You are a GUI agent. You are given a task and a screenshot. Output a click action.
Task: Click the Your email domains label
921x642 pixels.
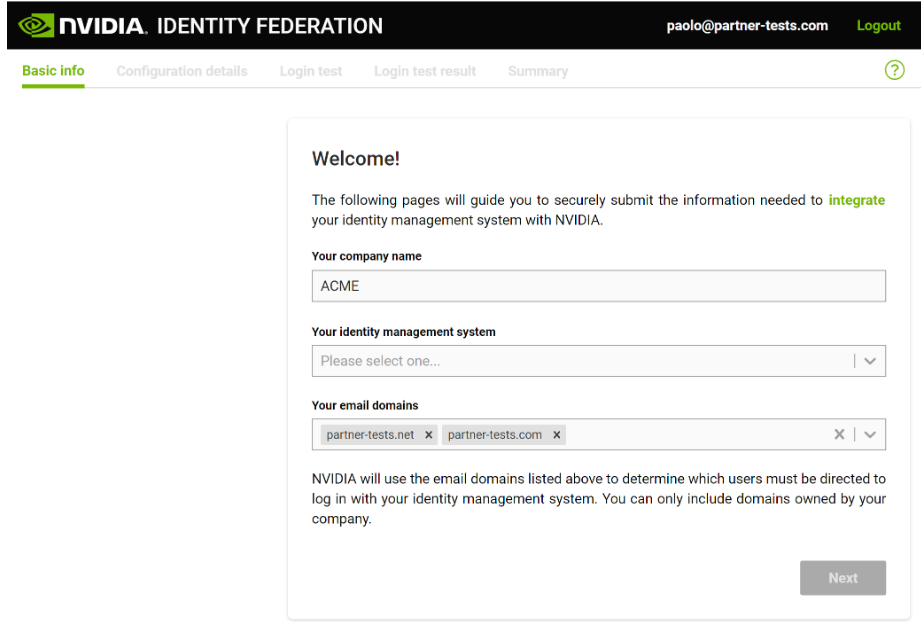click(x=365, y=405)
